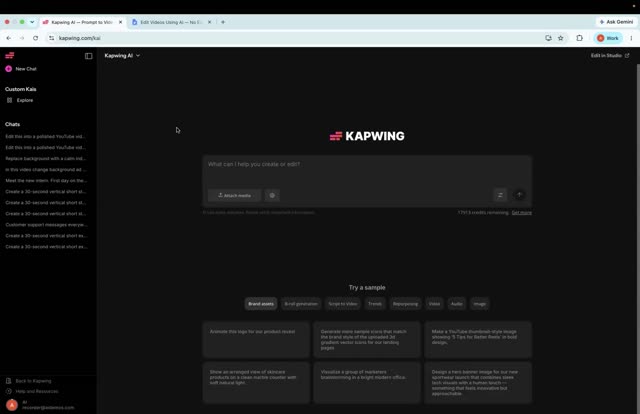Open the Work profile button

pyautogui.click(x=608, y=38)
